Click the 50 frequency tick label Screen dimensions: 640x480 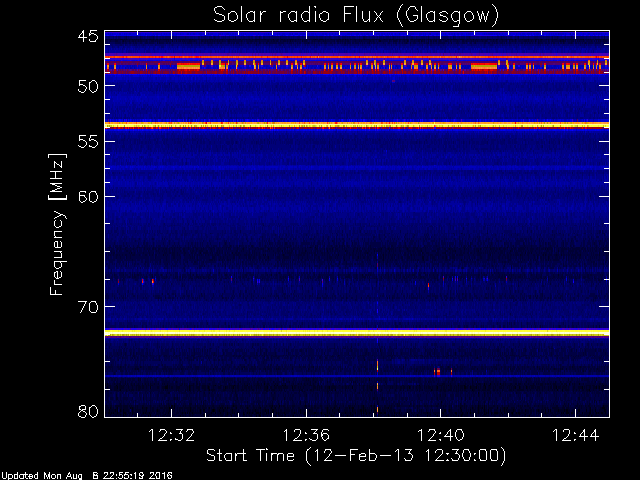88,86
